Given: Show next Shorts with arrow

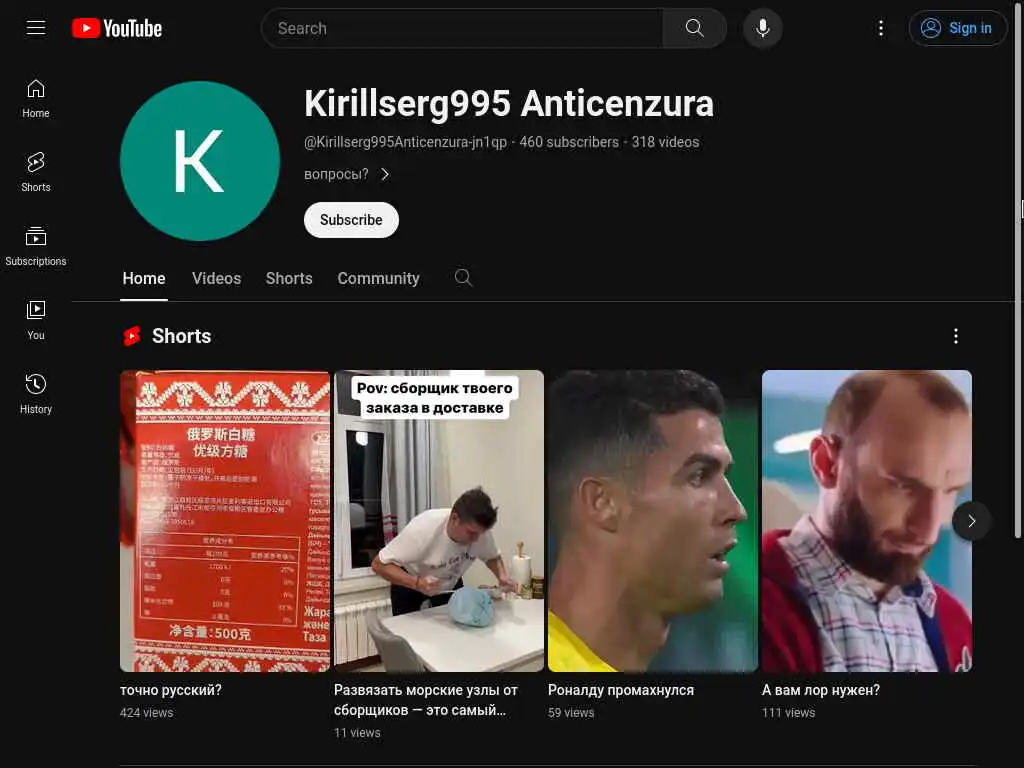Looking at the screenshot, I should pos(971,521).
